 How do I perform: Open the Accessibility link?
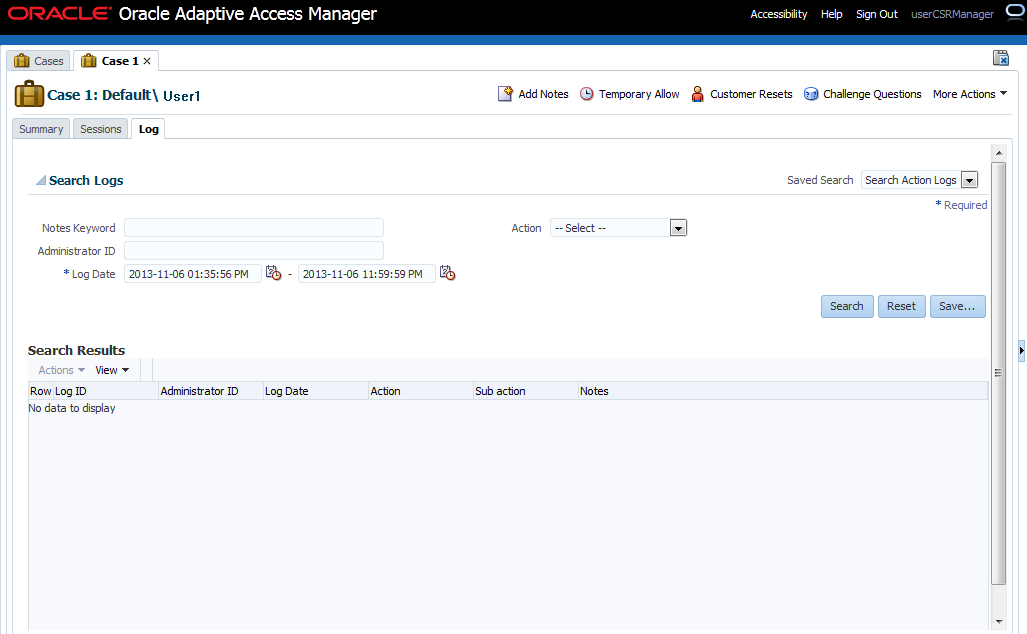click(779, 14)
